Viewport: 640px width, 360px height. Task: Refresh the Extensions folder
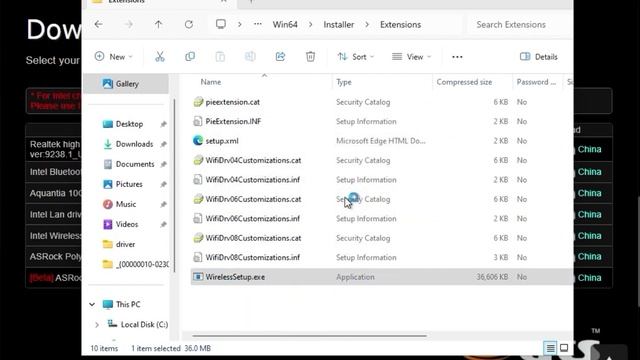189,24
